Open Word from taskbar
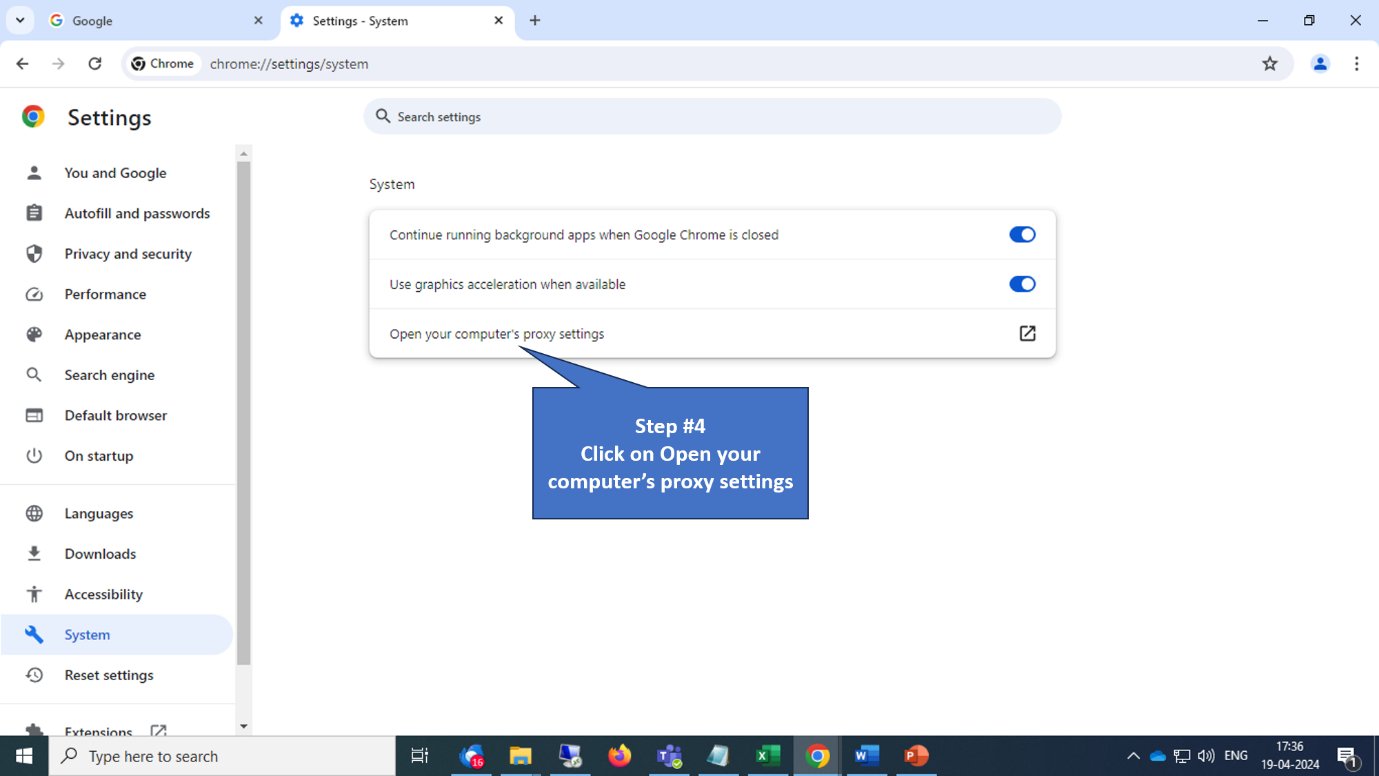The height and width of the screenshot is (776, 1379). 867,756
